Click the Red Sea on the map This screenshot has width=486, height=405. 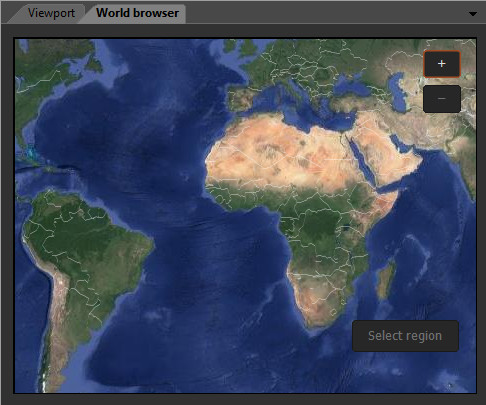[362, 162]
